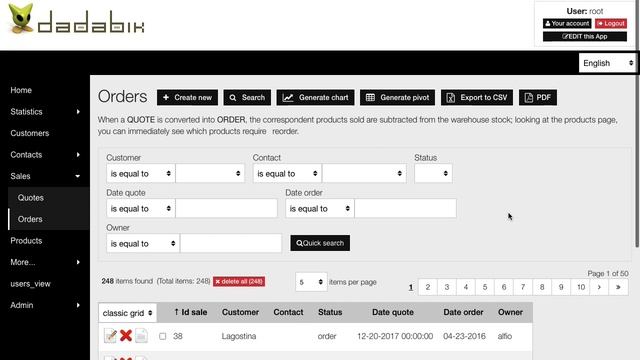Open Your account page
This screenshot has height=360, width=640.
[x=567, y=24]
